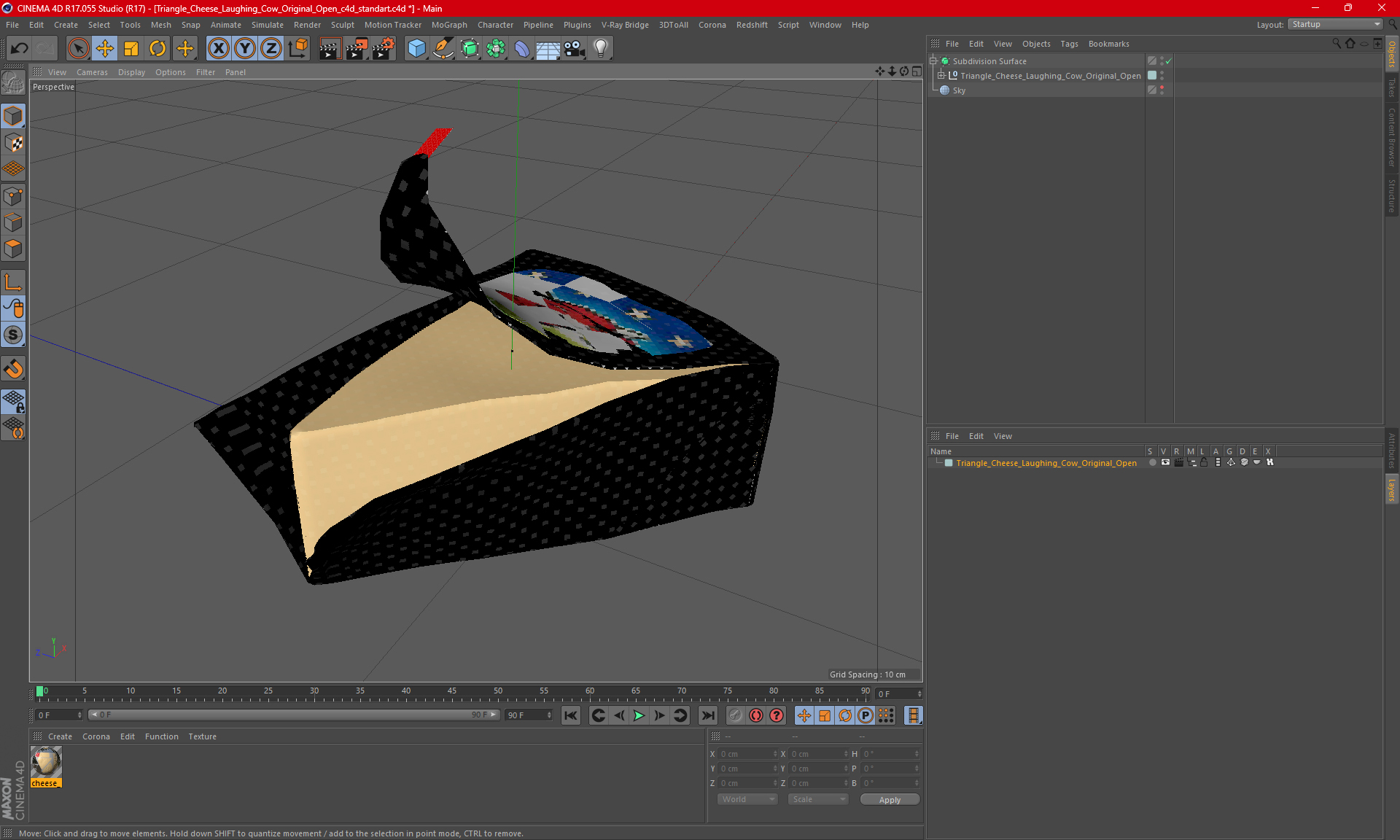
Task: Open the Scale mode dropdown
Action: [x=819, y=799]
